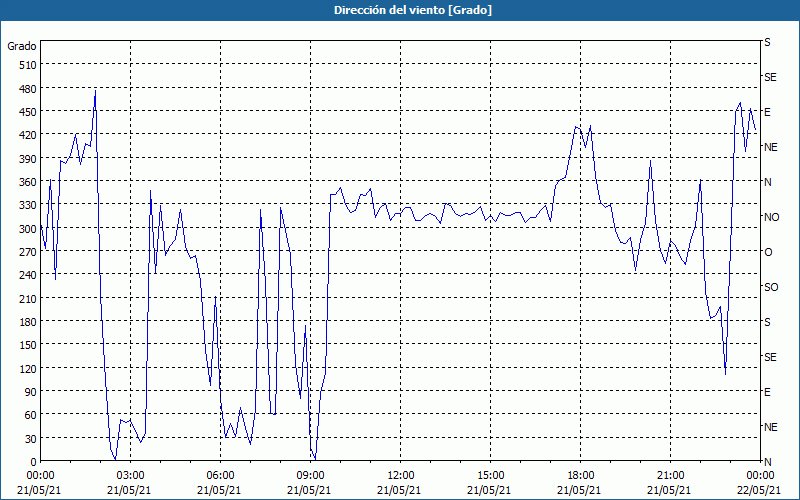Click the 30 degree tick label
Image resolution: width=800 pixels, height=500 pixels.
(x=31, y=439)
